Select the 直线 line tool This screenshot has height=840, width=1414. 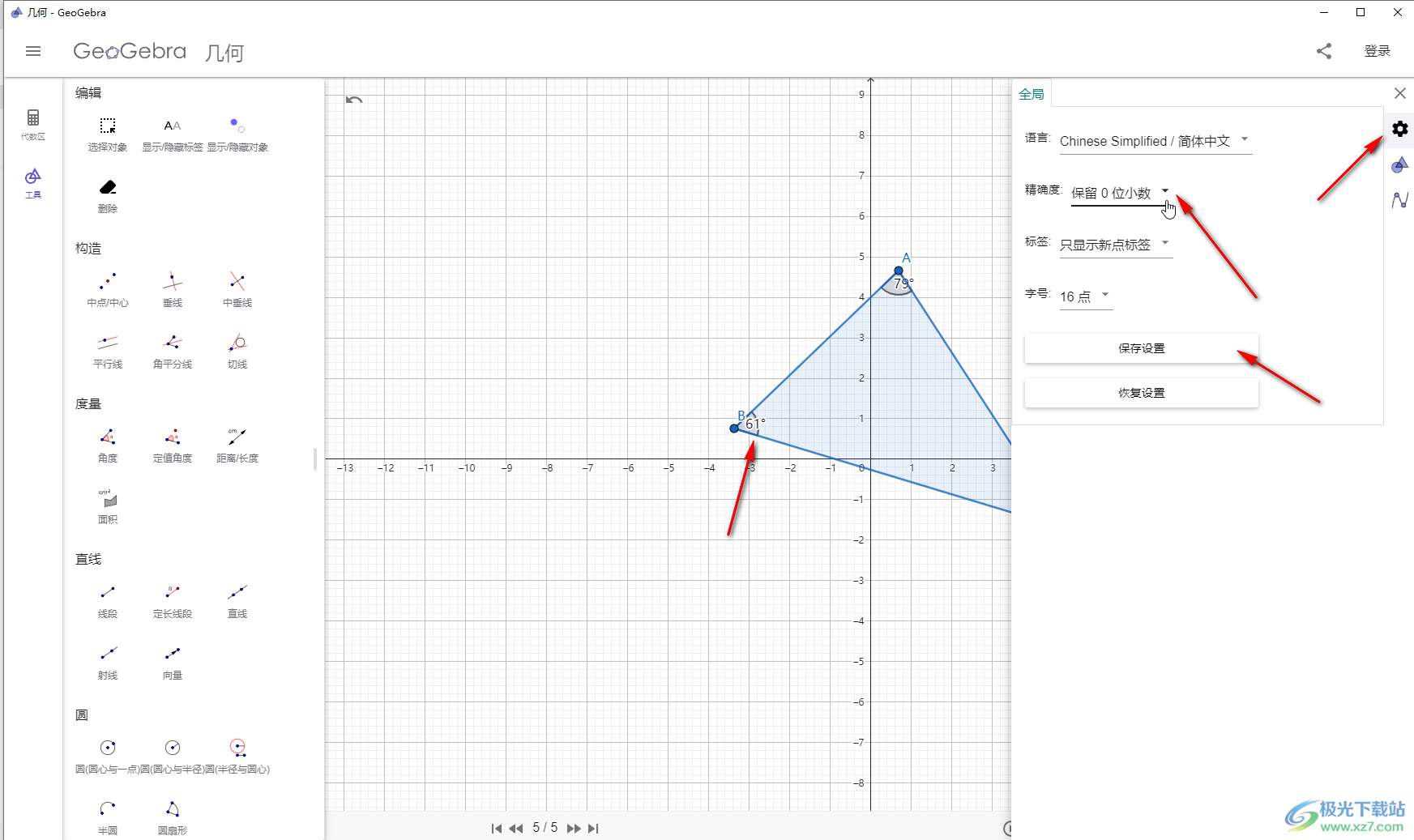237,601
